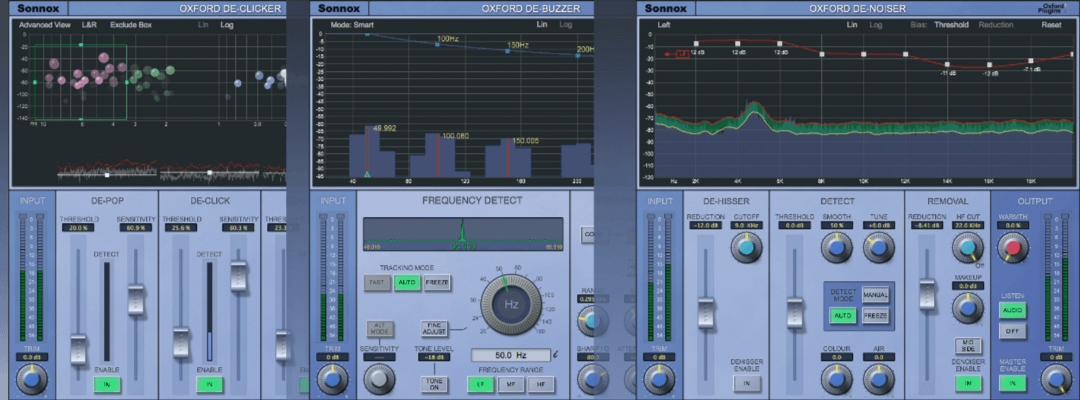Toggle the Master Enable IN button

coord(1012,383)
